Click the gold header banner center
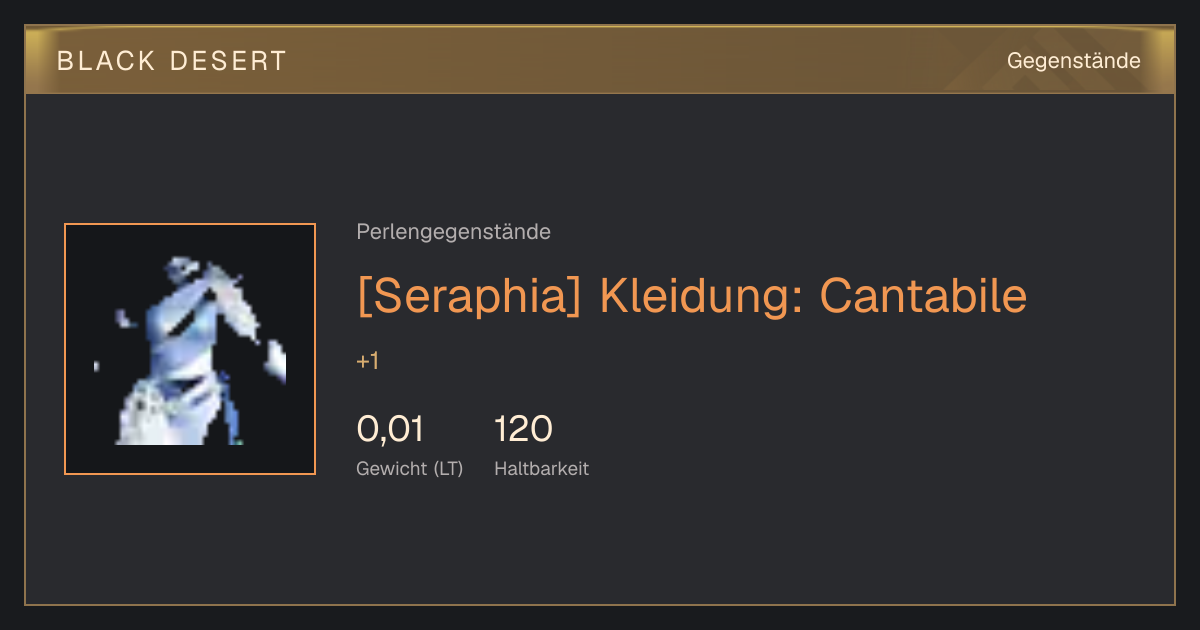Image resolution: width=1200 pixels, height=630 pixels. click(600, 60)
